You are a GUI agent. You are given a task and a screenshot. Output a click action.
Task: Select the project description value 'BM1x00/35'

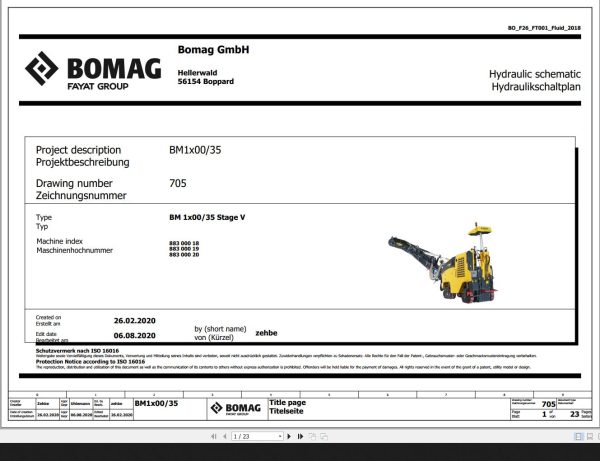point(195,150)
